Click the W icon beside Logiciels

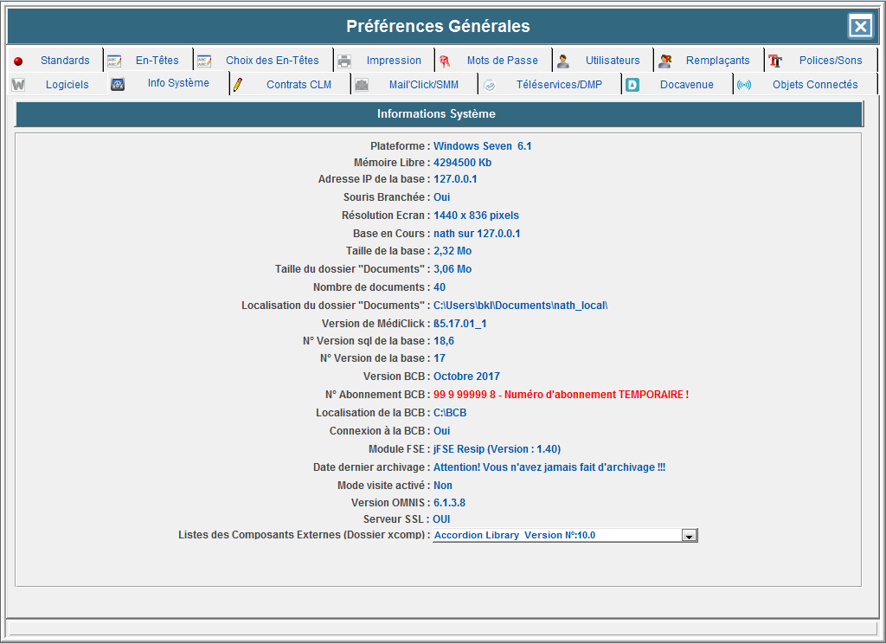point(18,85)
